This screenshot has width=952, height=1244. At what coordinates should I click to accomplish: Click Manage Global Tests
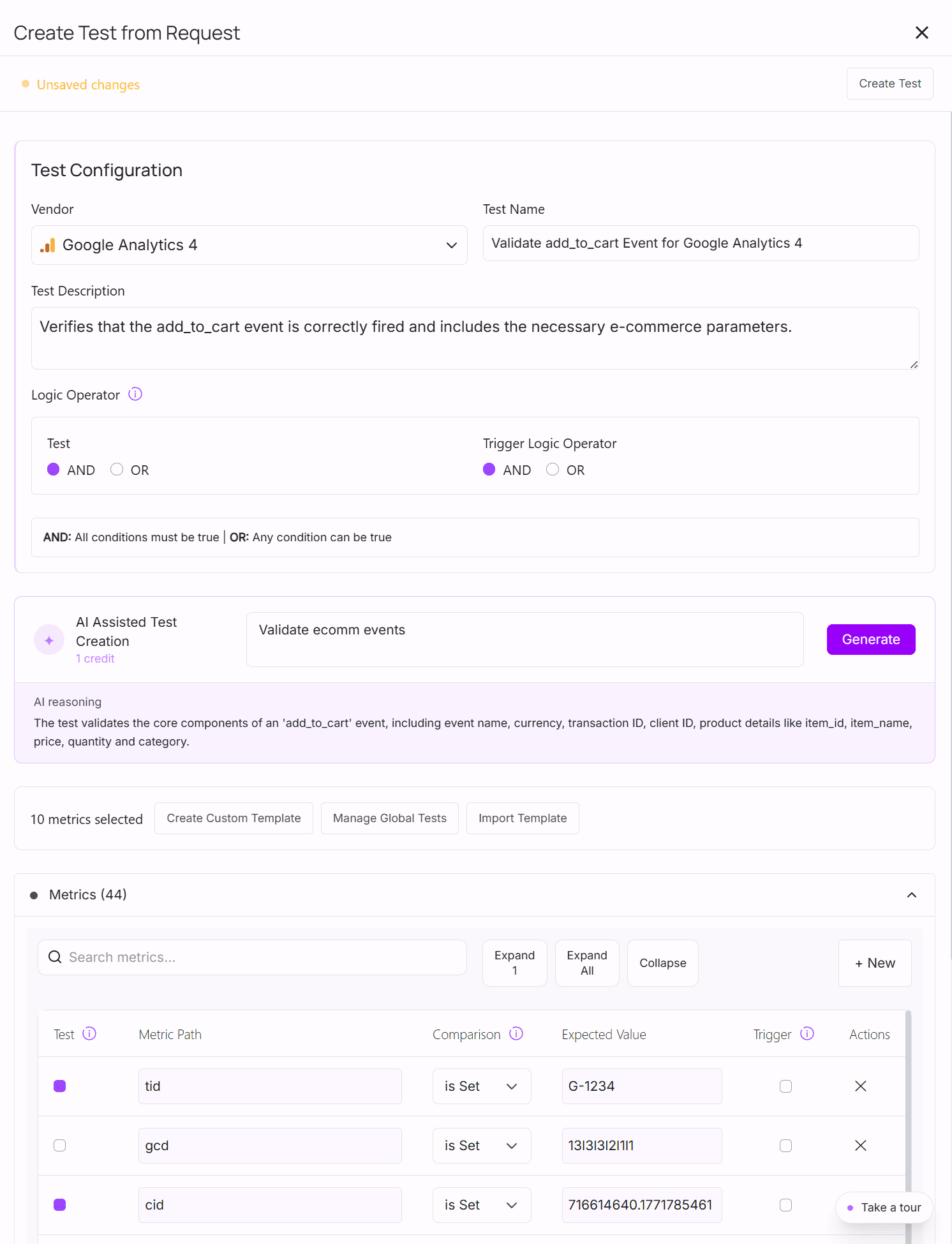coord(389,818)
